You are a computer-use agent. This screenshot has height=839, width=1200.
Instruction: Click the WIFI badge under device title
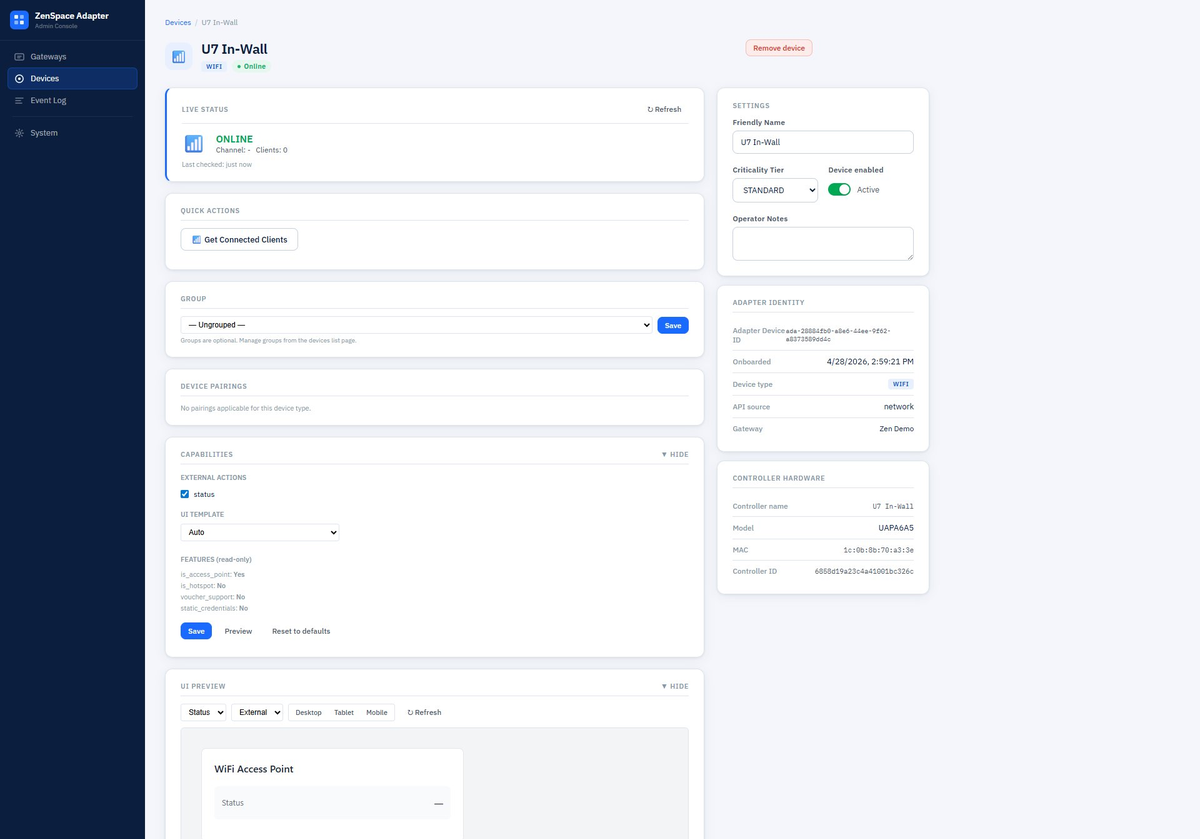pyautogui.click(x=215, y=66)
